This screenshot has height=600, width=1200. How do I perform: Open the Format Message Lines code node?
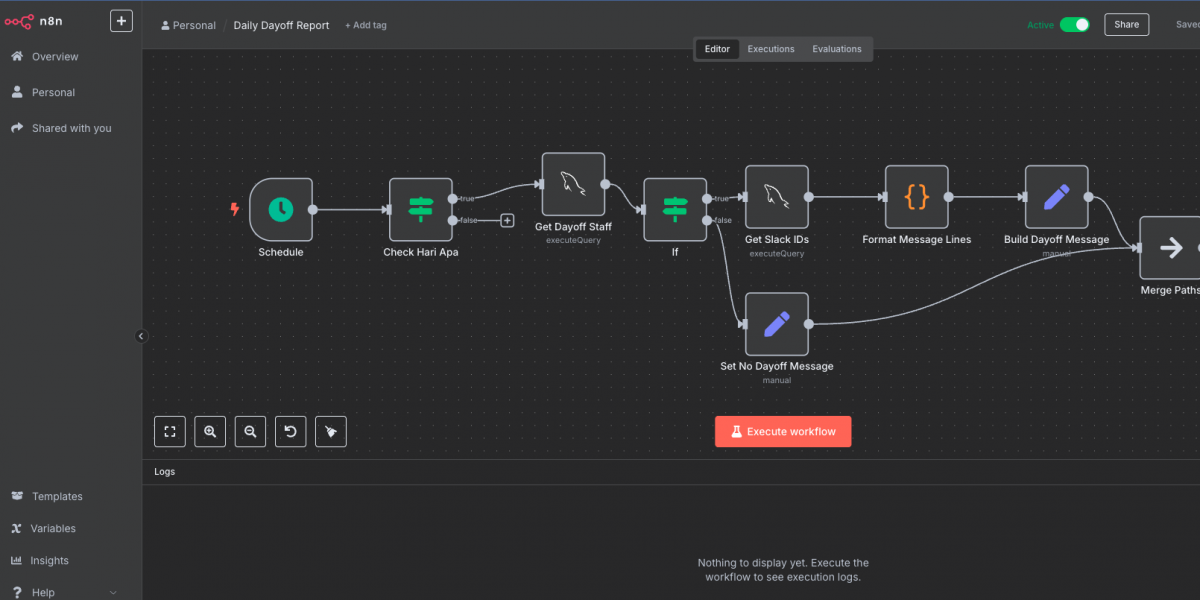click(916, 197)
